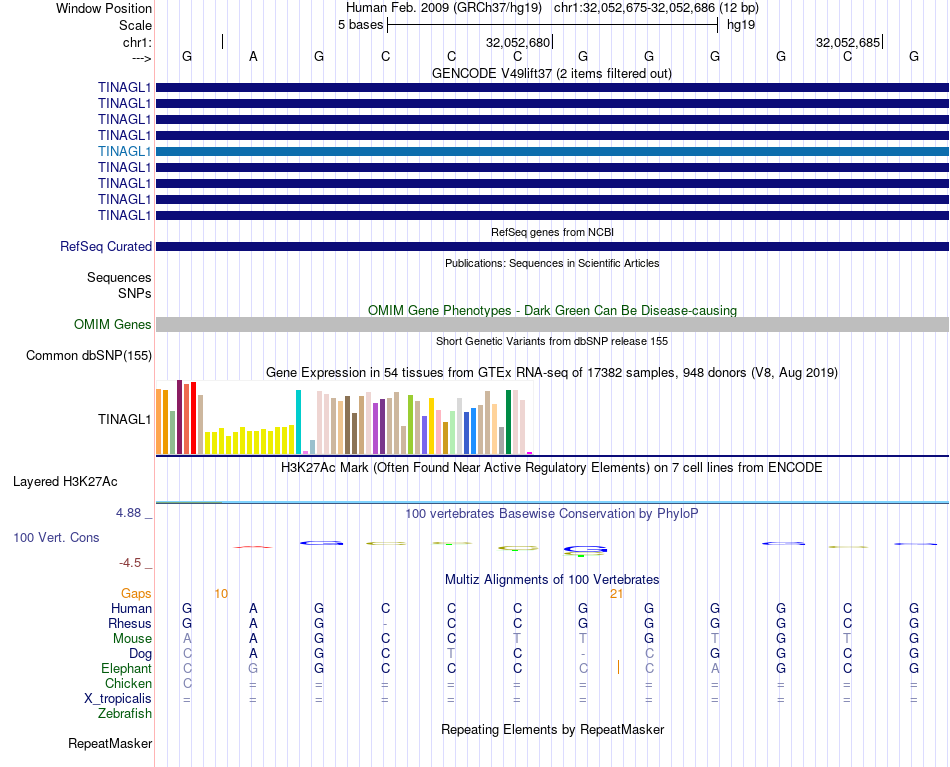
Task: Open 'Multiz Alignments of 100 Vertebrates' title
Action: point(552,580)
